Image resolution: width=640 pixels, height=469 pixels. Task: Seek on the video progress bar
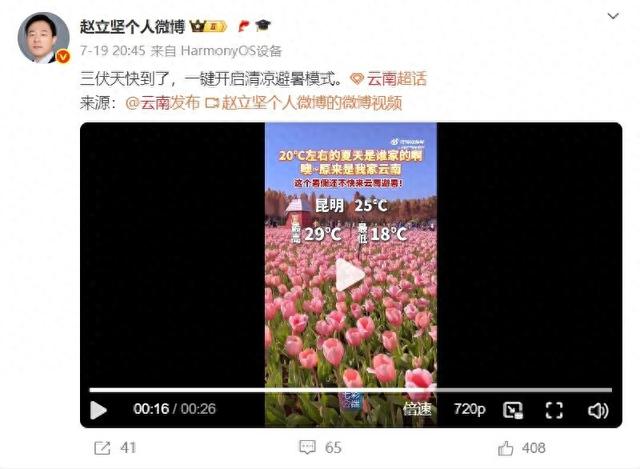point(351,390)
